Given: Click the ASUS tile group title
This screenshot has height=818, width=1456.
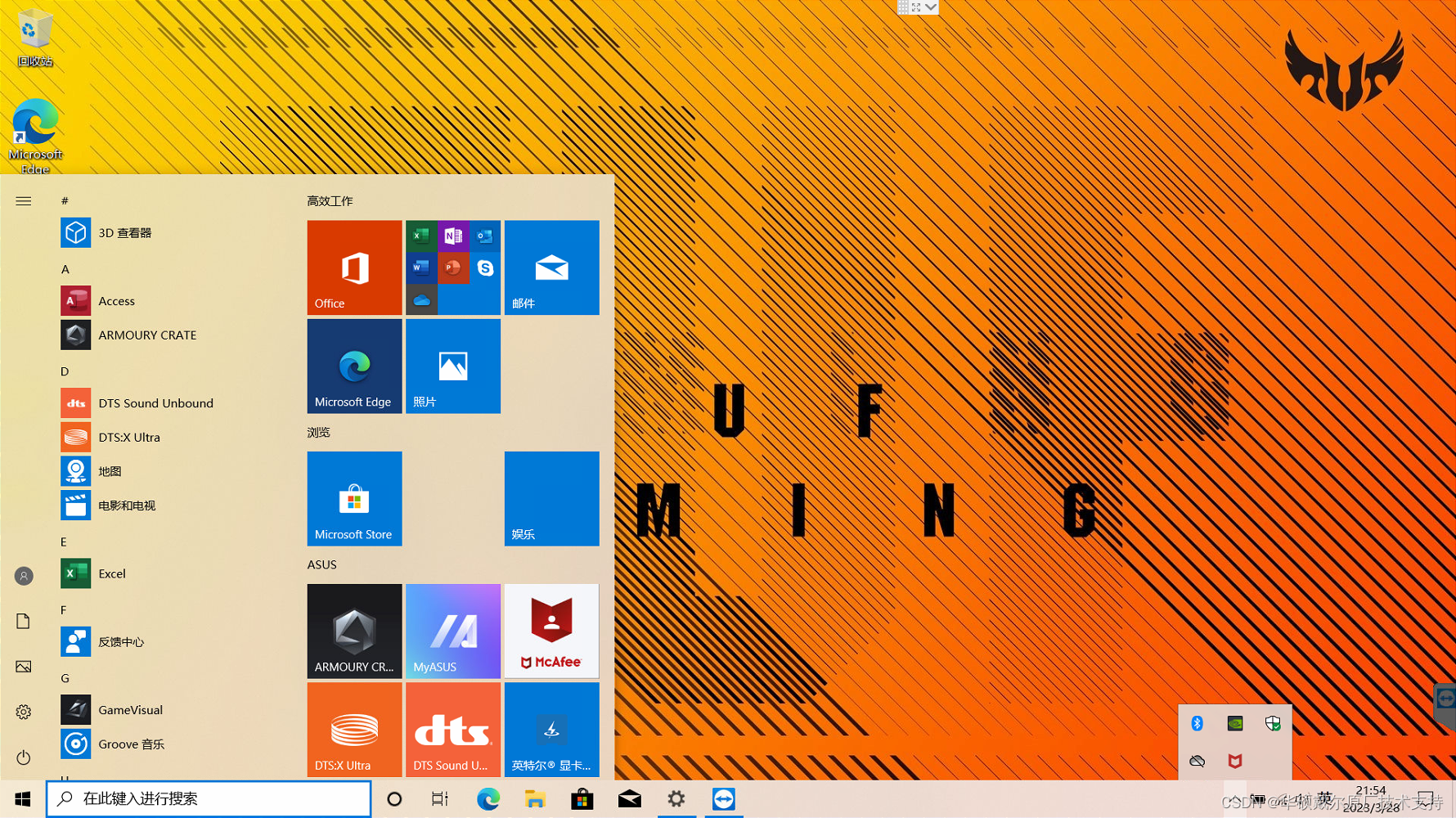Looking at the screenshot, I should coord(321,565).
